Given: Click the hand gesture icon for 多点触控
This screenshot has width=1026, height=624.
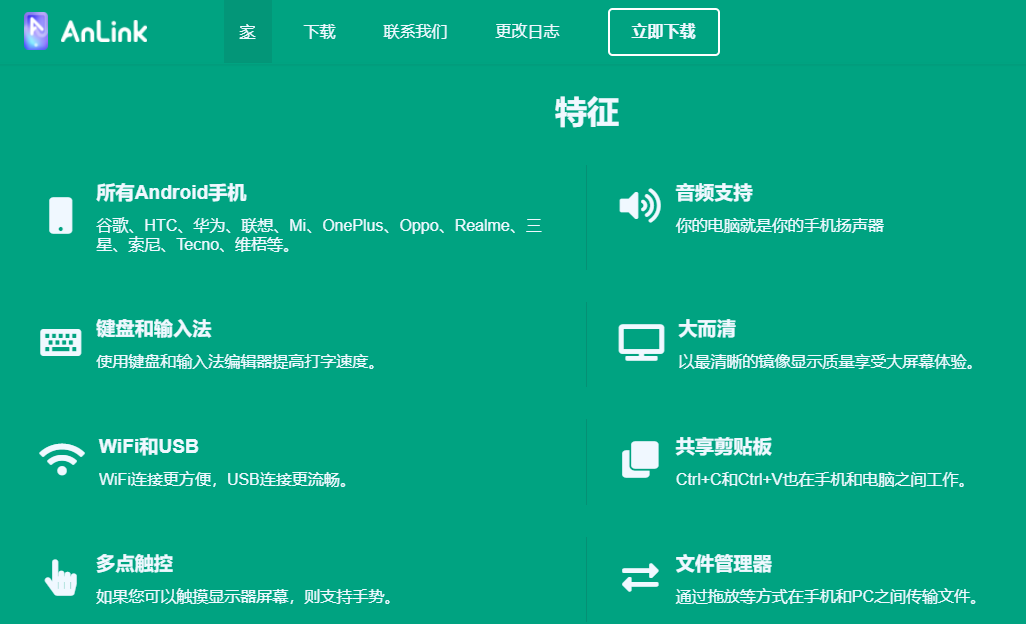Looking at the screenshot, I should pos(60,577).
